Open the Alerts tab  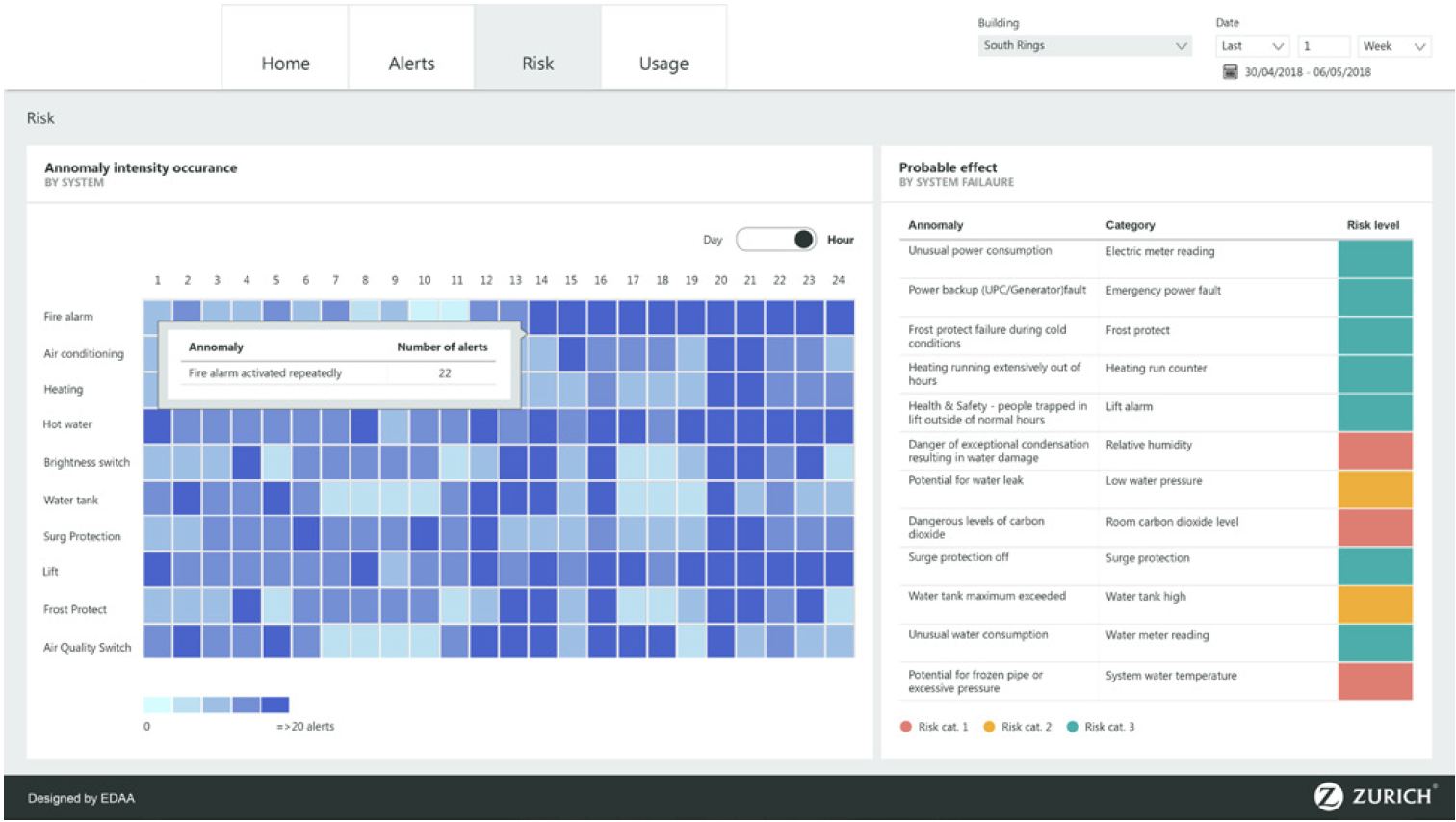pos(411,64)
